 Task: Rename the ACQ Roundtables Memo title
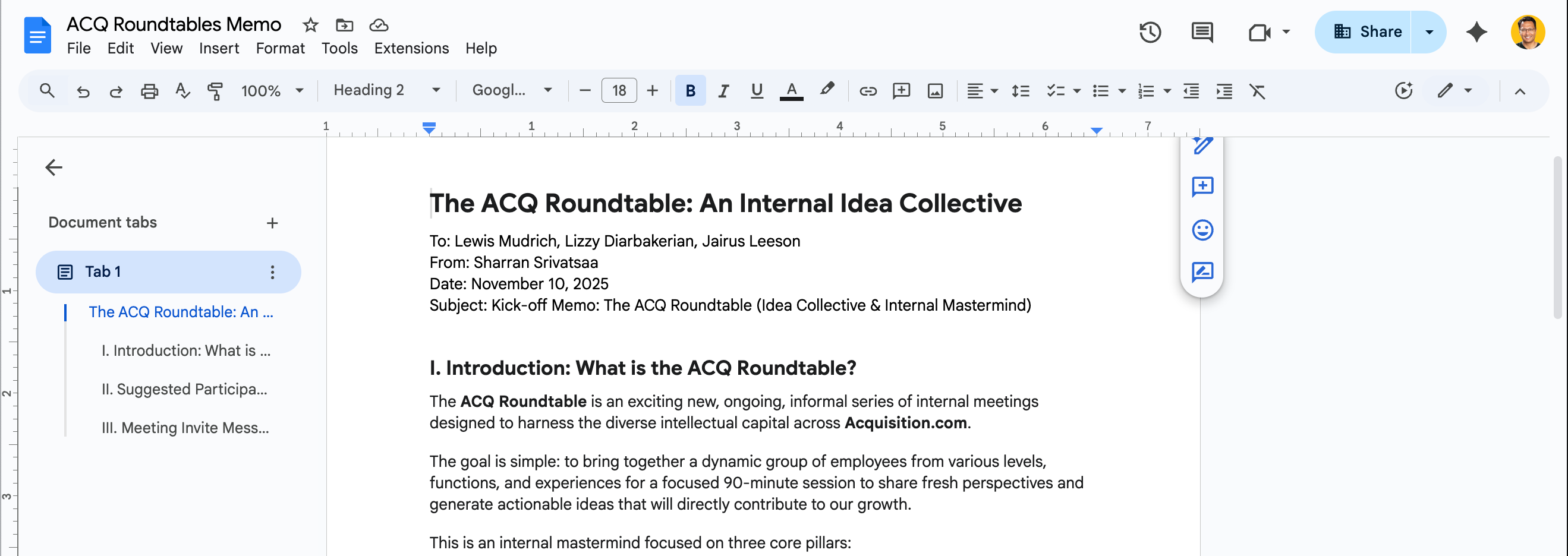pyautogui.click(x=174, y=24)
